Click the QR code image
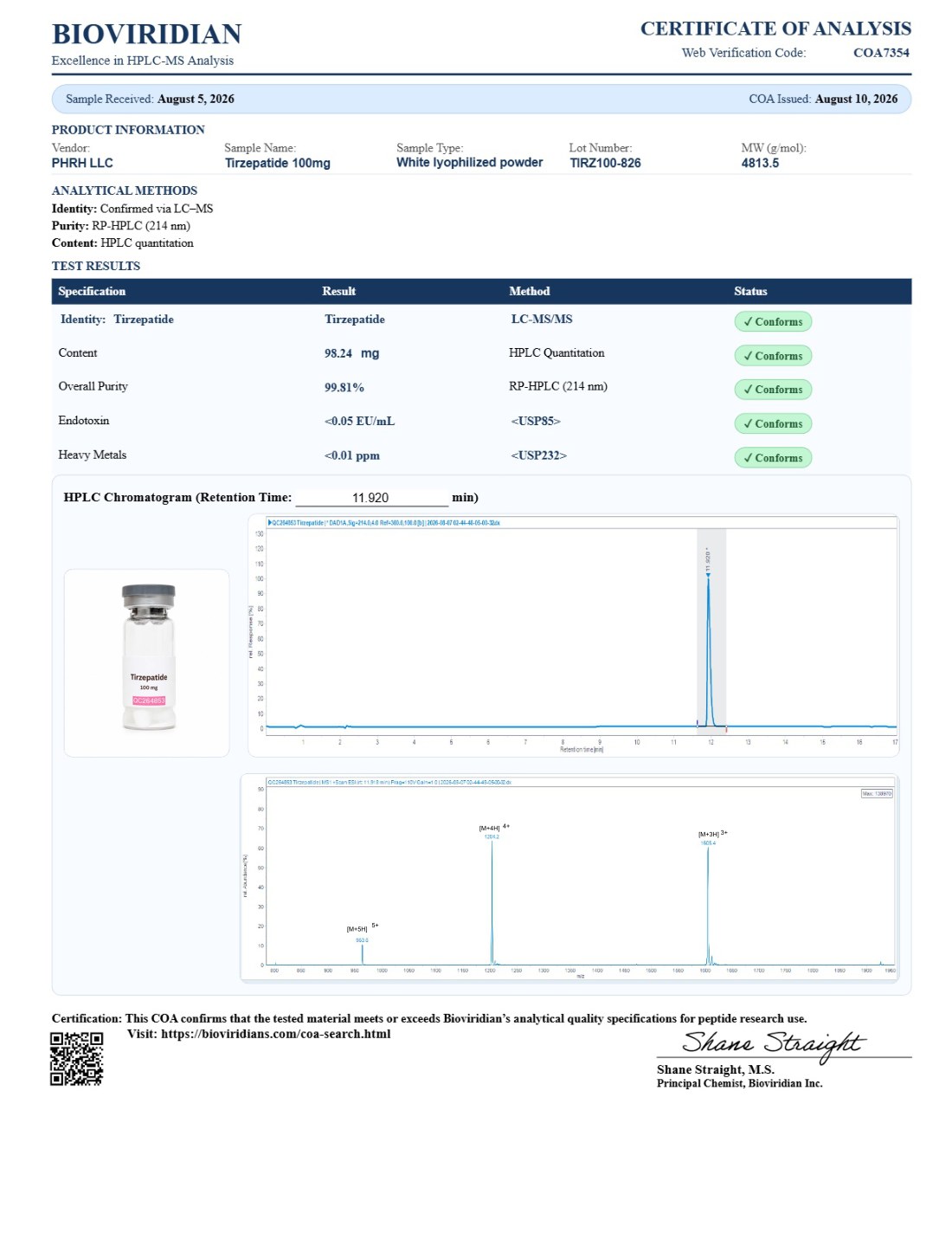The width and height of the screenshot is (952, 1233). pyautogui.click(x=76, y=1058)
